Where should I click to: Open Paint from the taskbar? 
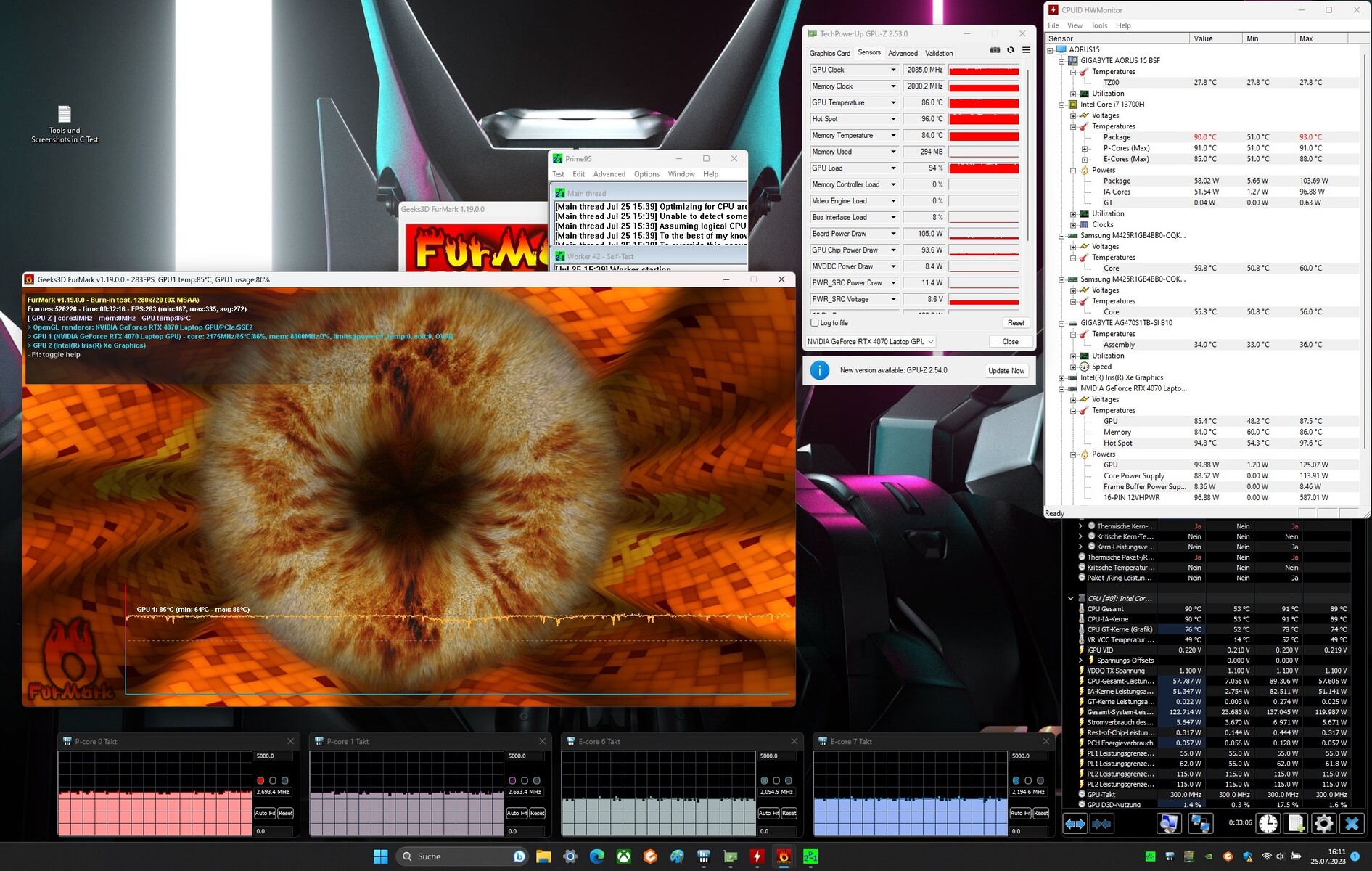pyautogui.click(x=677, y=856)
